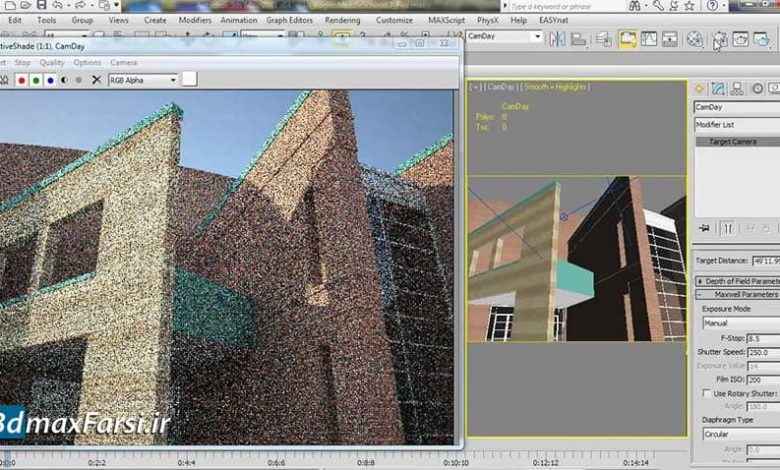This screenshot has height=470, width=780.
Task: Select the Modify panel tab icon
Action: pos(722,89)
